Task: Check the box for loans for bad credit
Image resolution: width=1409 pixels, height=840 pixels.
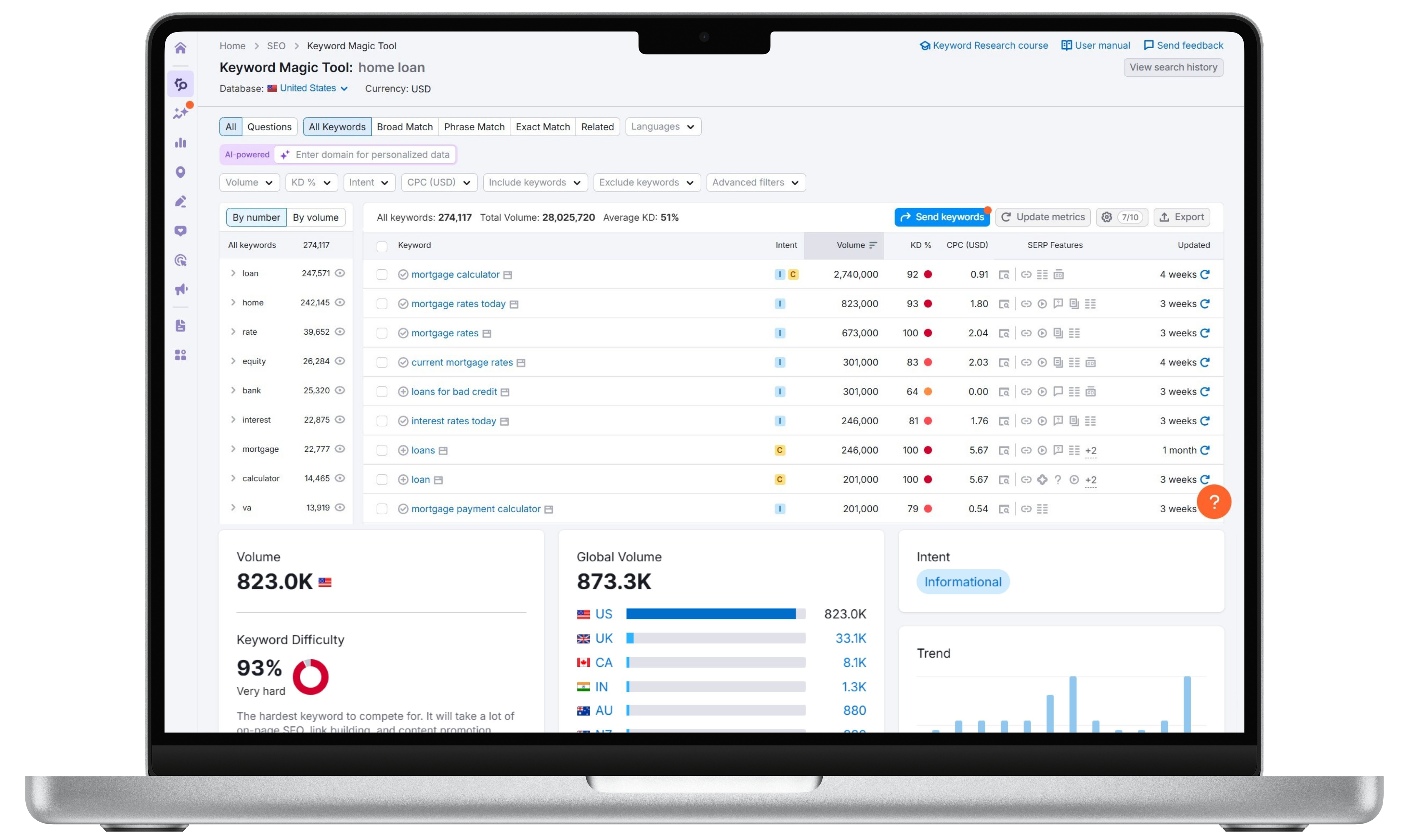Action: click(x=382, y=392)
